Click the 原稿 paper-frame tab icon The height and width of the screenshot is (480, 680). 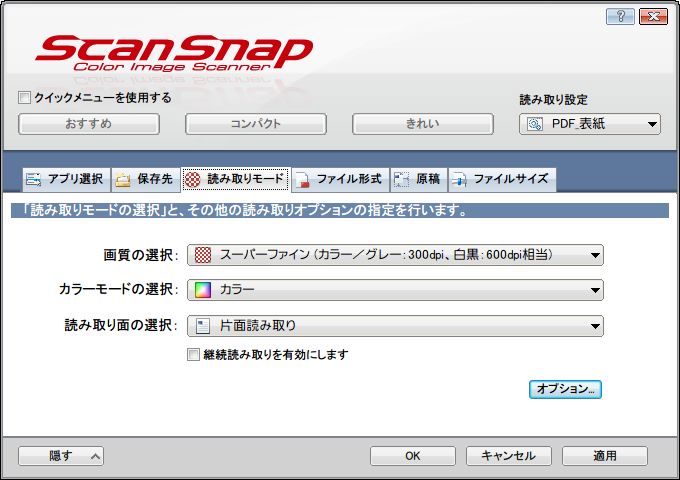[401, 179]
